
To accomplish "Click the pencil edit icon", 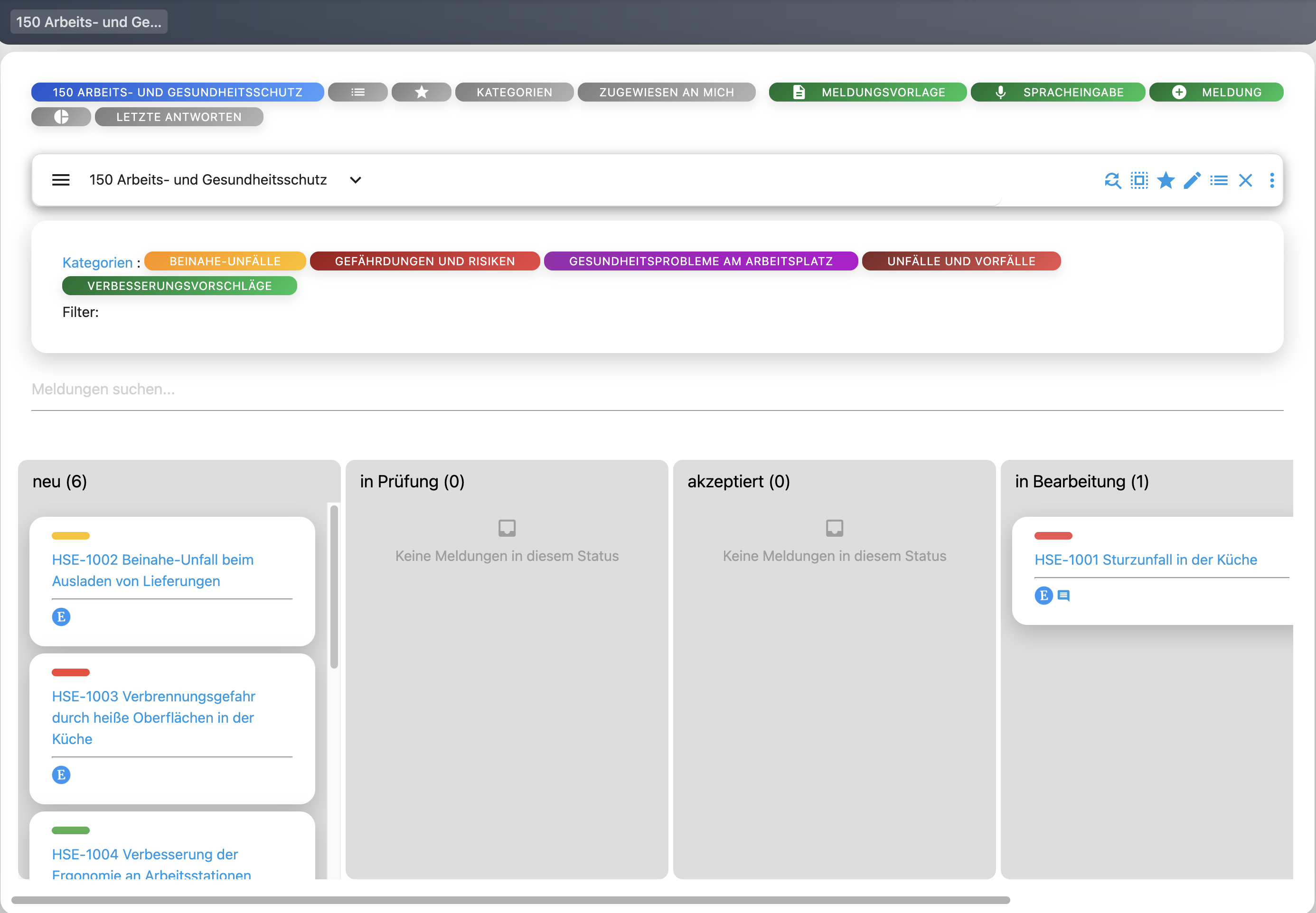I will tap(1192, 181).
